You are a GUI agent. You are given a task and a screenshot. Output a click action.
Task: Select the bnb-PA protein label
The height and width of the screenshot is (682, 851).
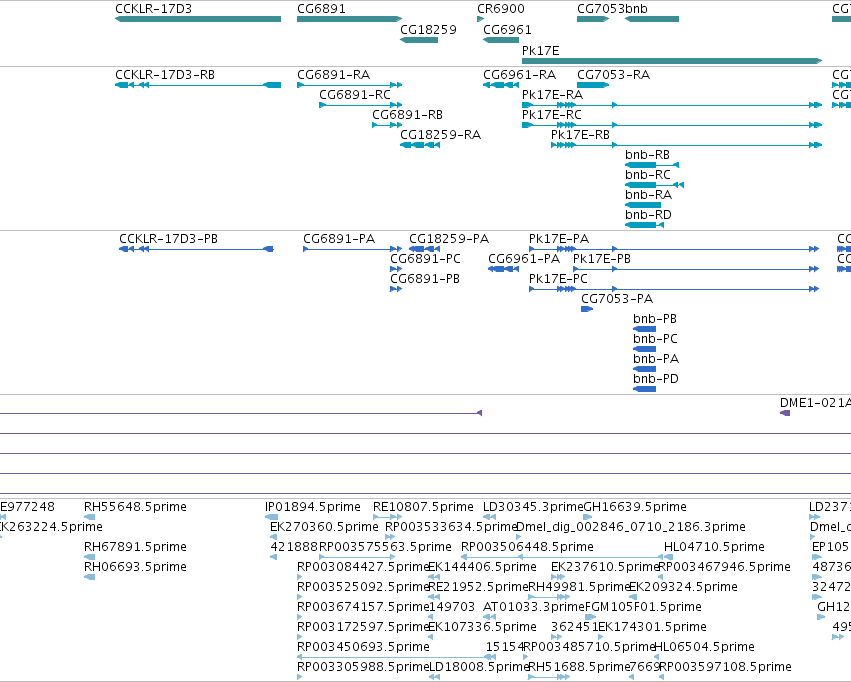point(656,360)
